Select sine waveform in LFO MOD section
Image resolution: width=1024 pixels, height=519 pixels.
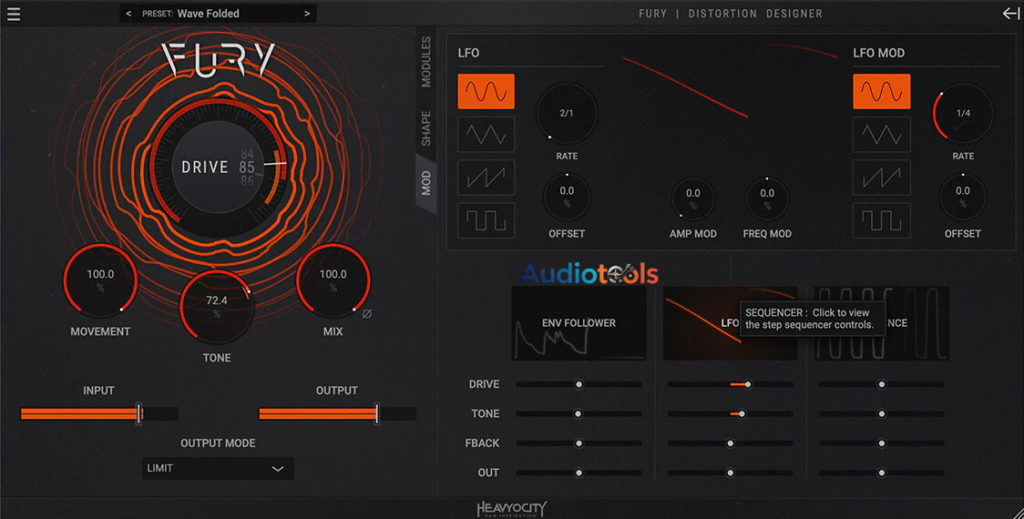click(x=882, y=91)
